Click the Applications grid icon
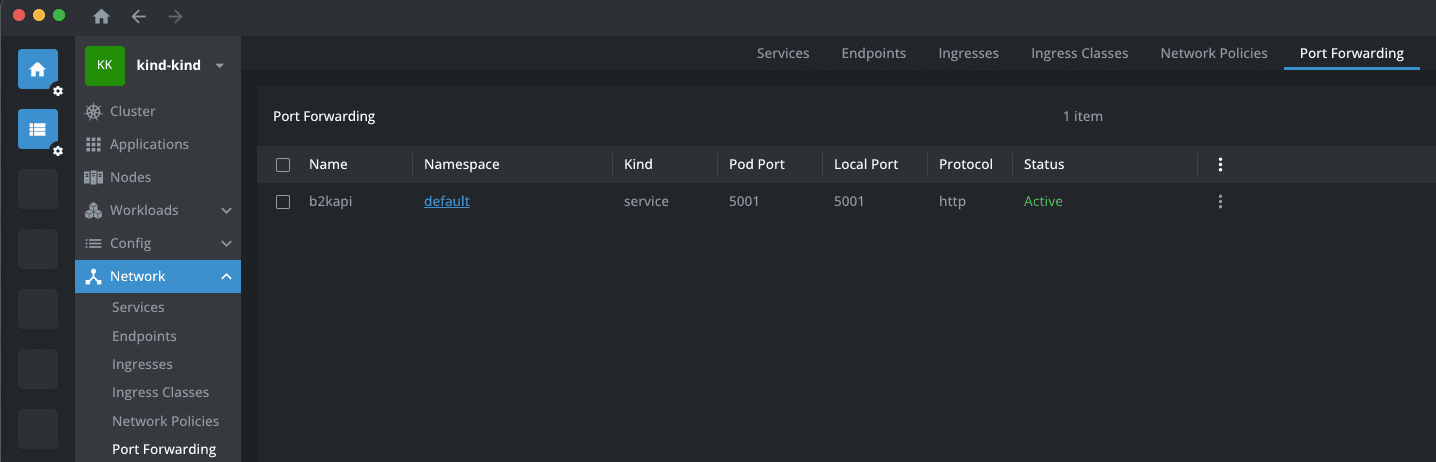This screenshot has width=1436, height=462. click(94, 144)
